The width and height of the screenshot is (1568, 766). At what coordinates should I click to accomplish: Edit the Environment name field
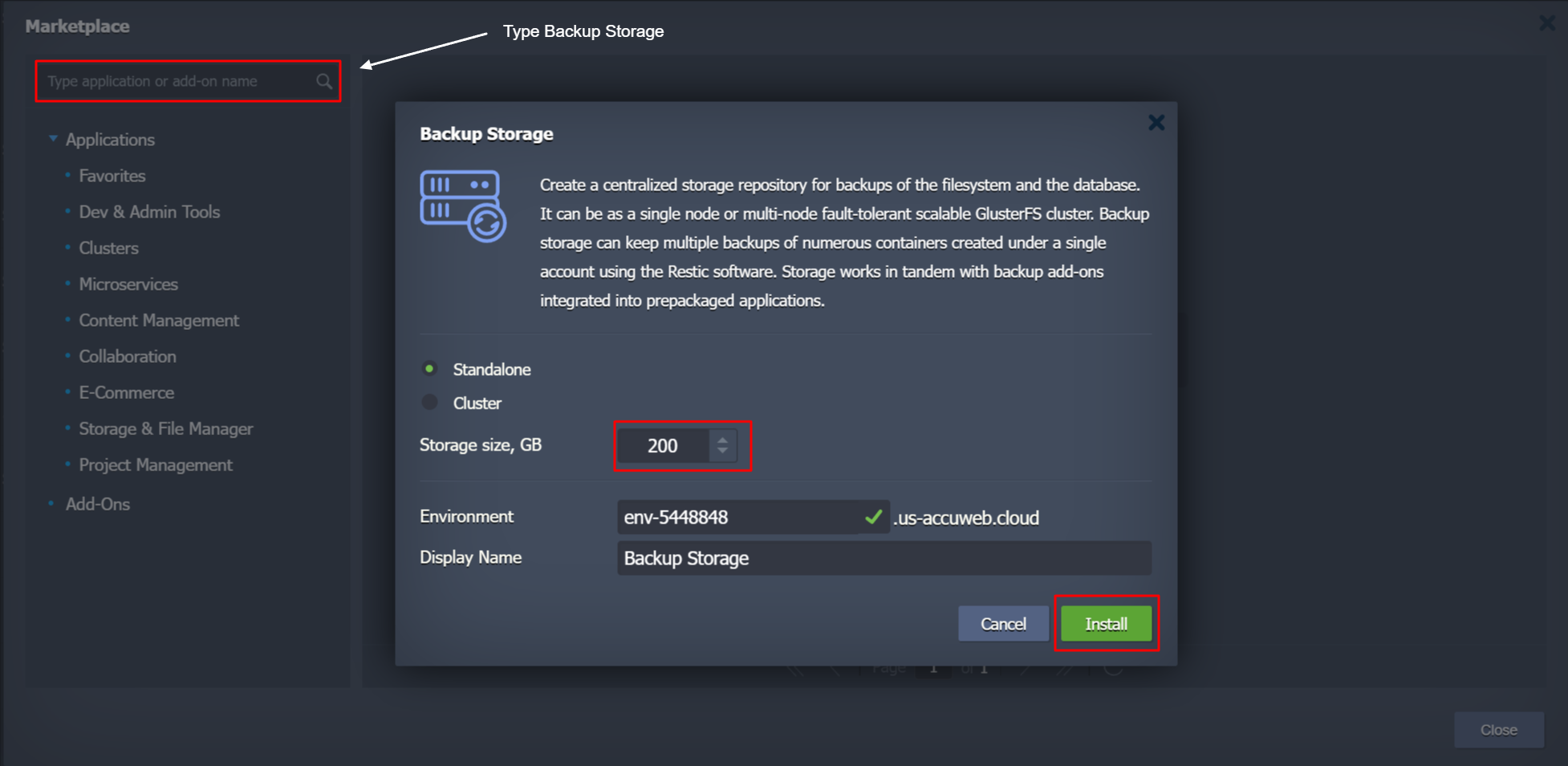pyautogui.click(x=738, y=517)
